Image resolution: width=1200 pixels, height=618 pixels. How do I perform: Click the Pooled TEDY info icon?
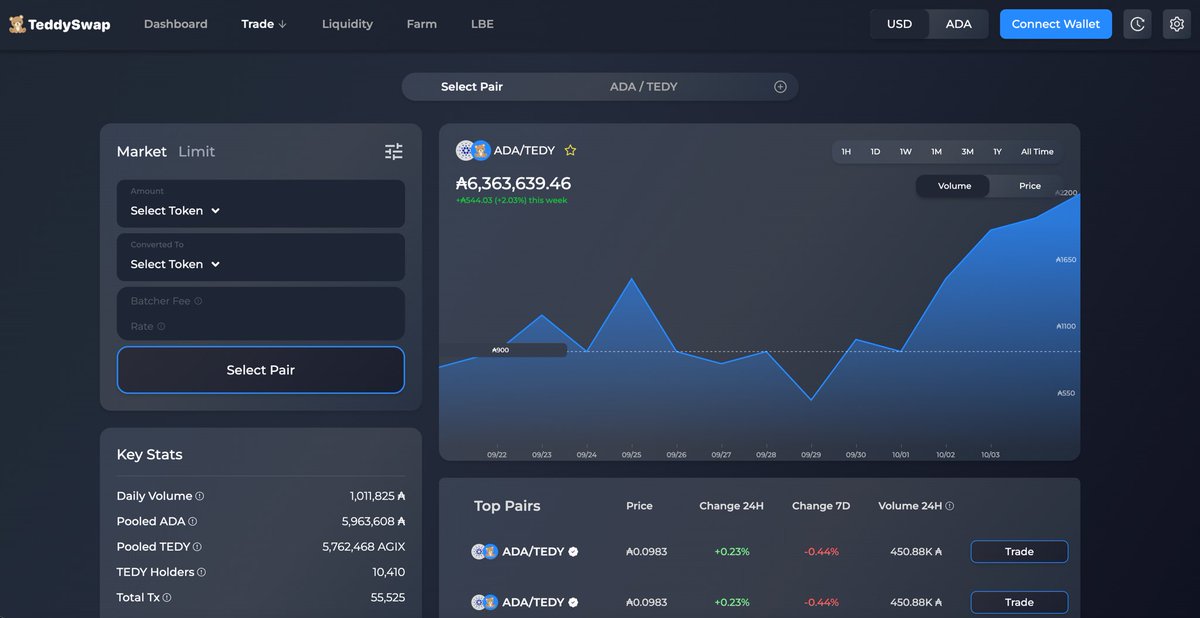pyautogui.click(x=198, y=547)
